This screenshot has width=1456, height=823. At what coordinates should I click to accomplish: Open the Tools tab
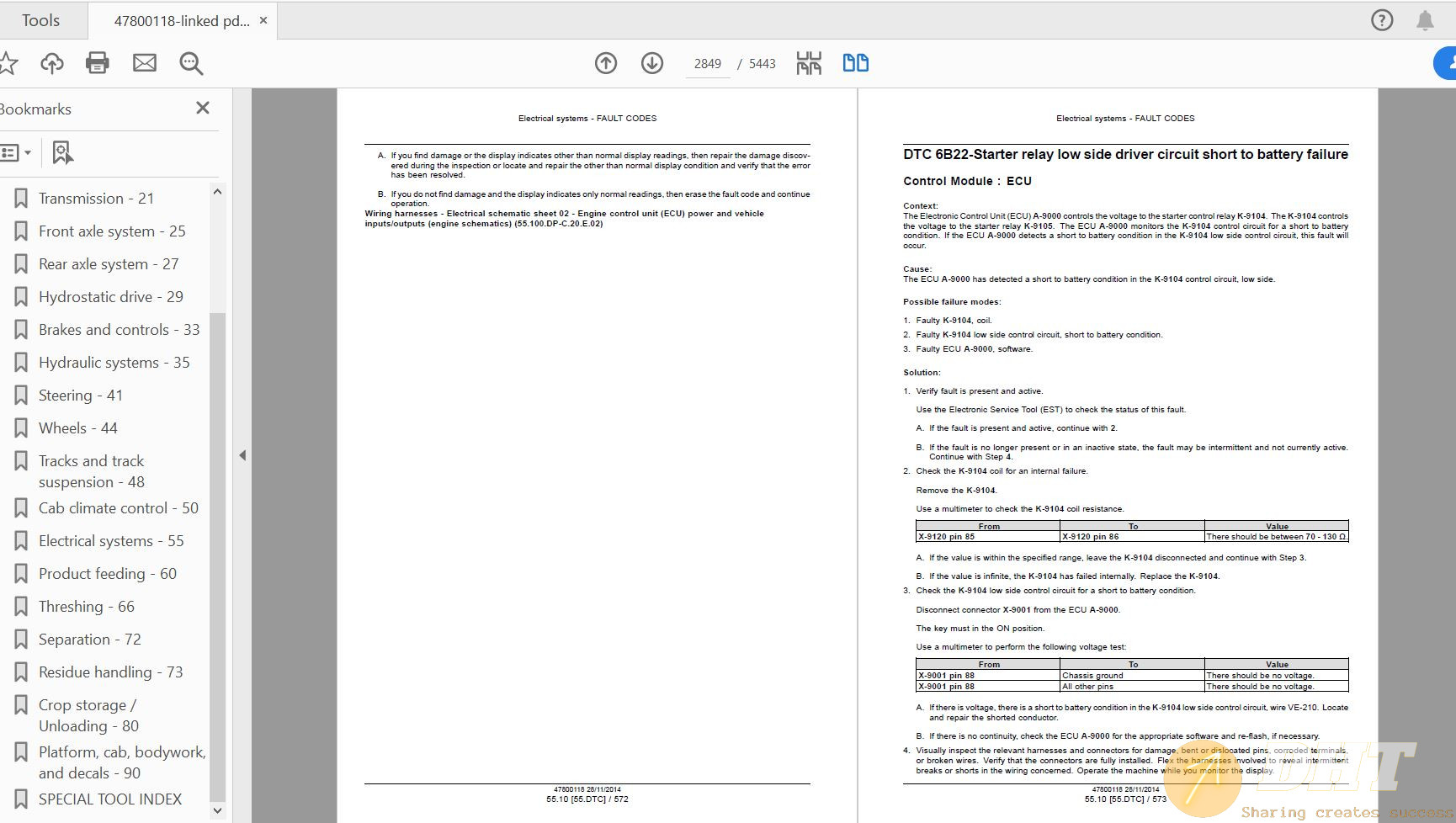click(x=40, y=20)
